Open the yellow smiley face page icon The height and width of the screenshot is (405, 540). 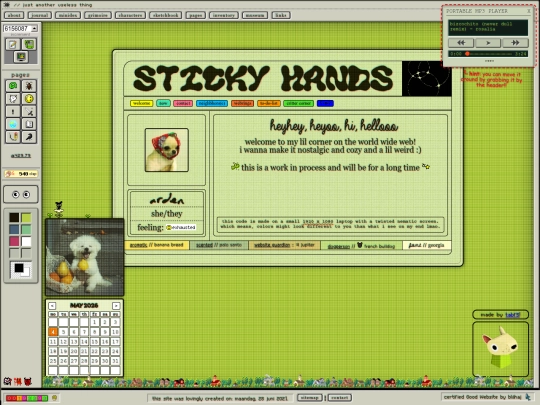[29, 99]
